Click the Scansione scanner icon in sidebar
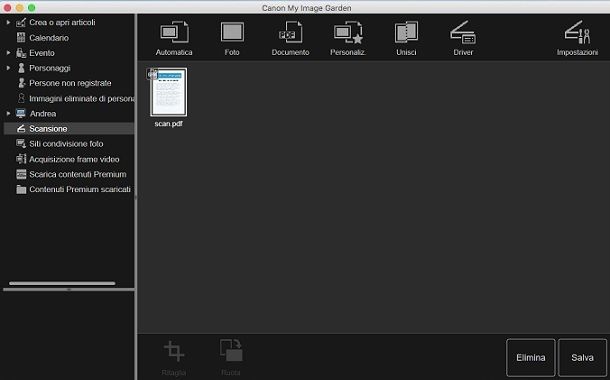Viewport: 610px width, 380px height. coord(21,128)
